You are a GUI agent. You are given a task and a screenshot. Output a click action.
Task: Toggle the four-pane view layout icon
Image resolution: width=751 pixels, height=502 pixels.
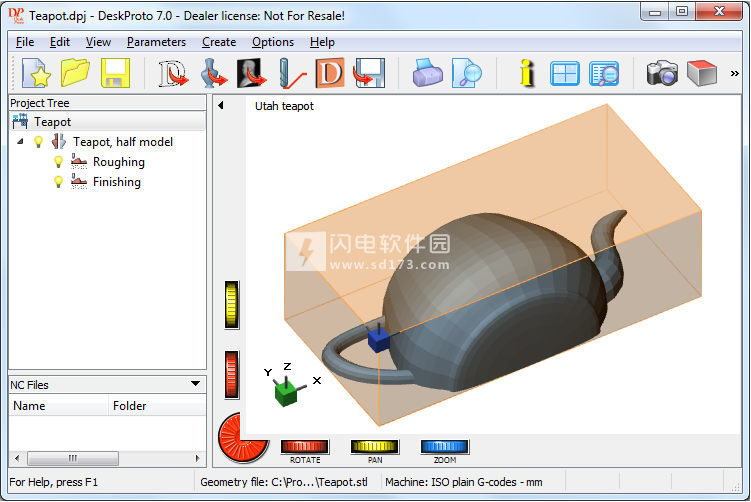[565, 74]
